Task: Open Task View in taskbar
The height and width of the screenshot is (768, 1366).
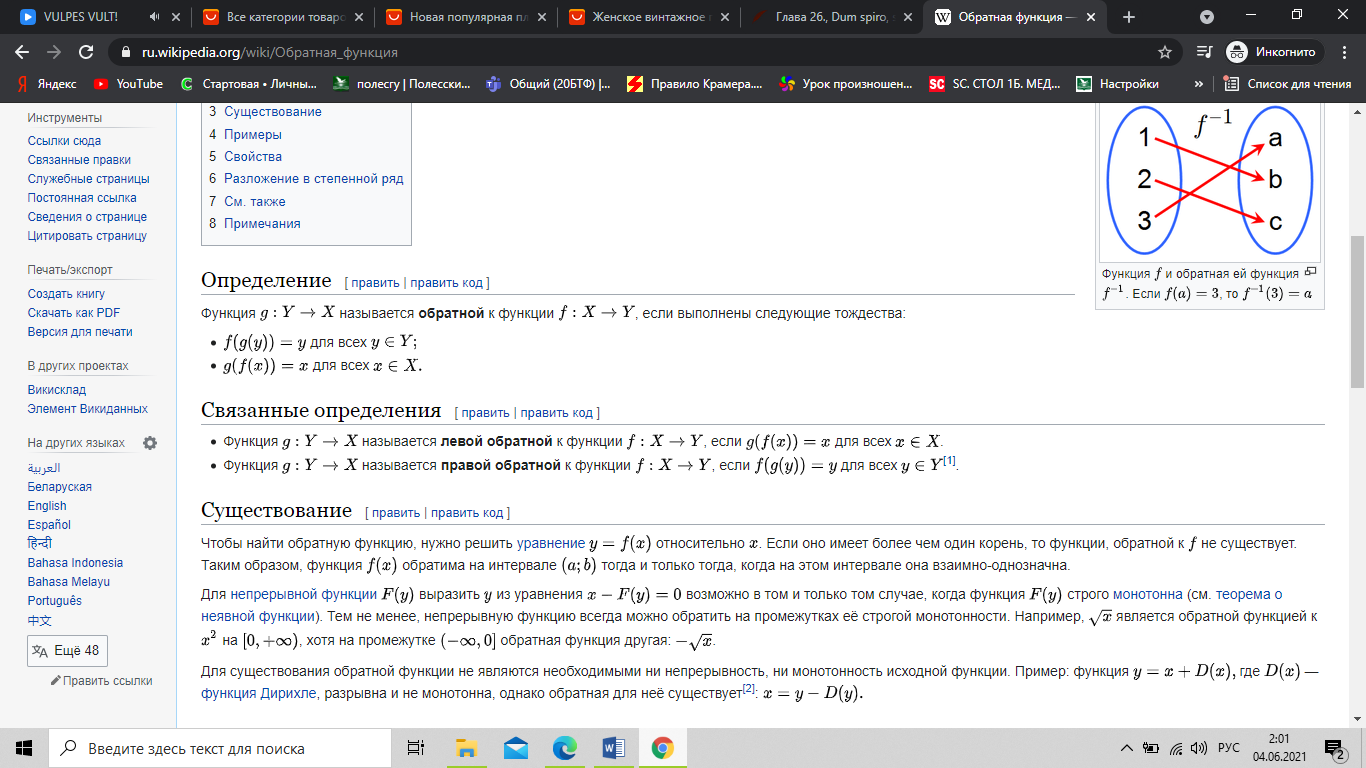Action: (x=416, y=748)
